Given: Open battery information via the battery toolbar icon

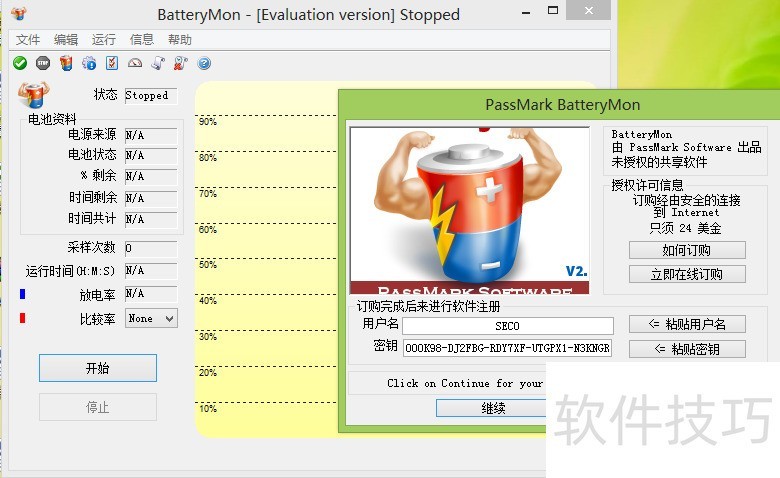Looking at the screenshot, I should (x=66, y=63).
